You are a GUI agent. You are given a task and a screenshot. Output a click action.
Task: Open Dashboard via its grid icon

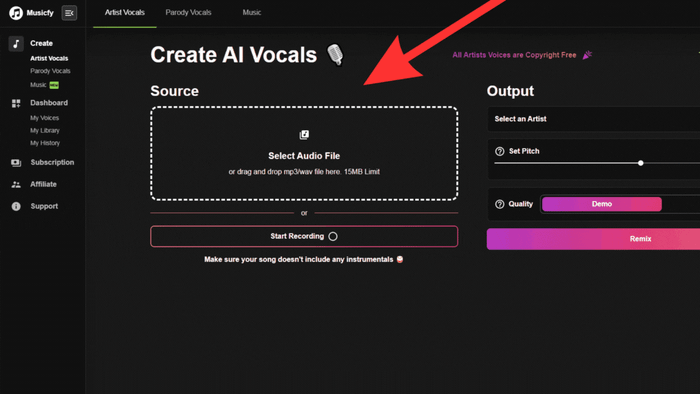click(16, 104)
